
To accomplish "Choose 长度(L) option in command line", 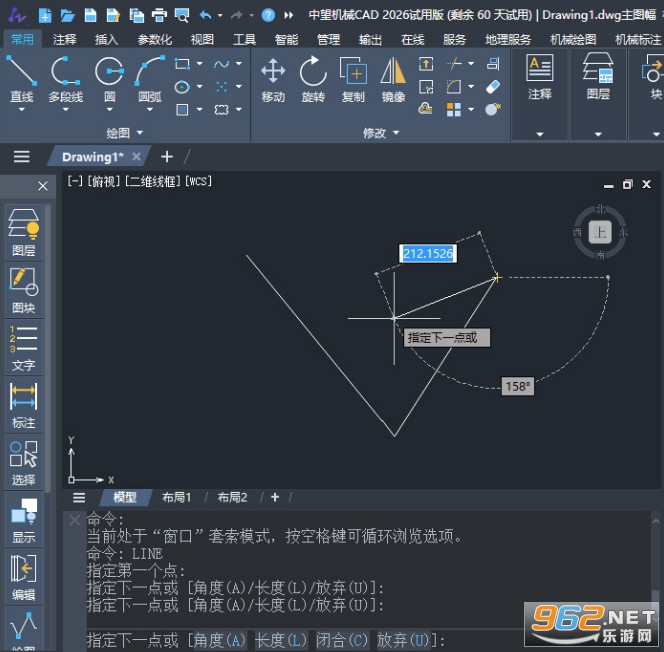I will [281, 640].
